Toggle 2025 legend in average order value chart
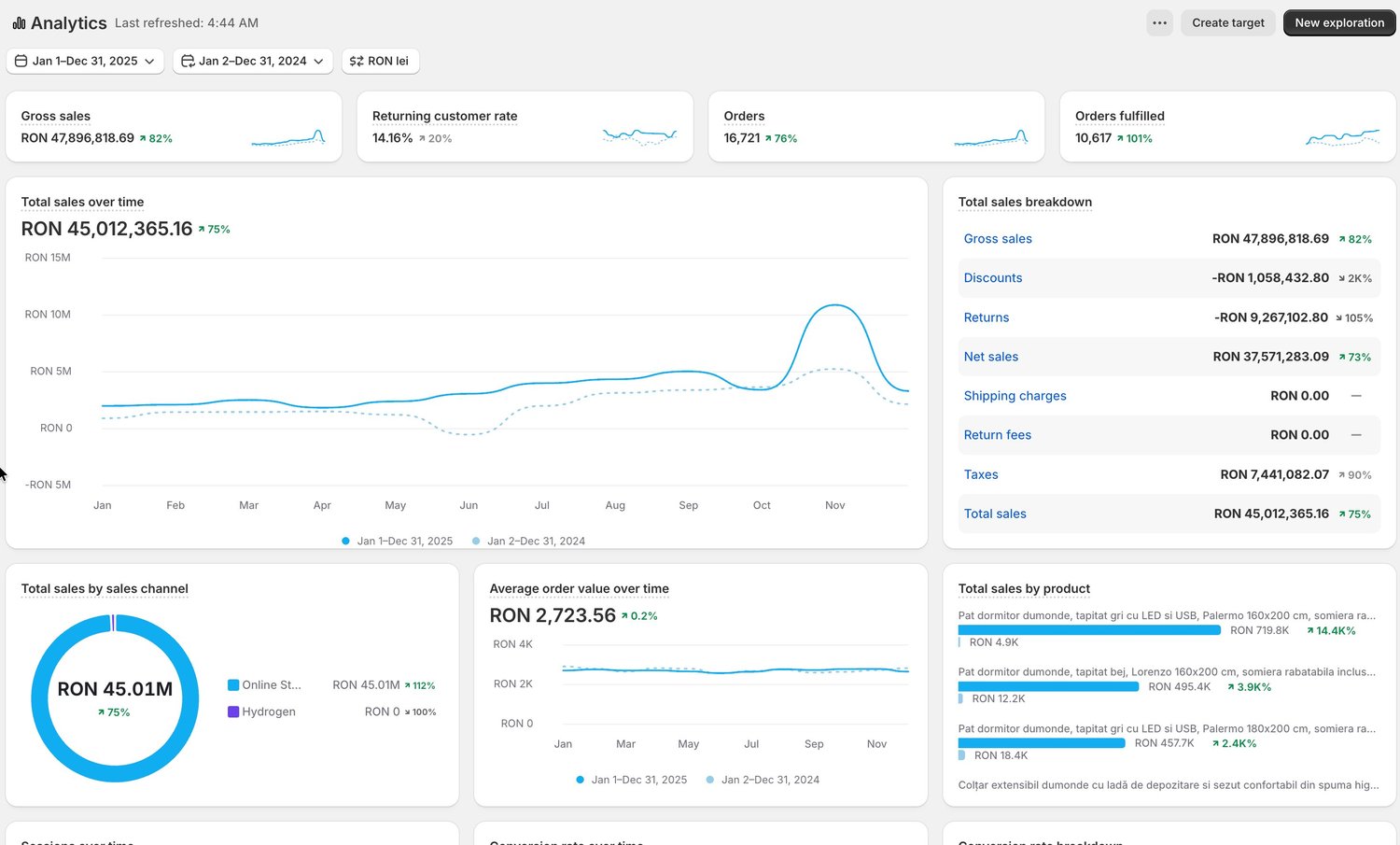This screenshot has height=845, width=1400. (632, 780)
